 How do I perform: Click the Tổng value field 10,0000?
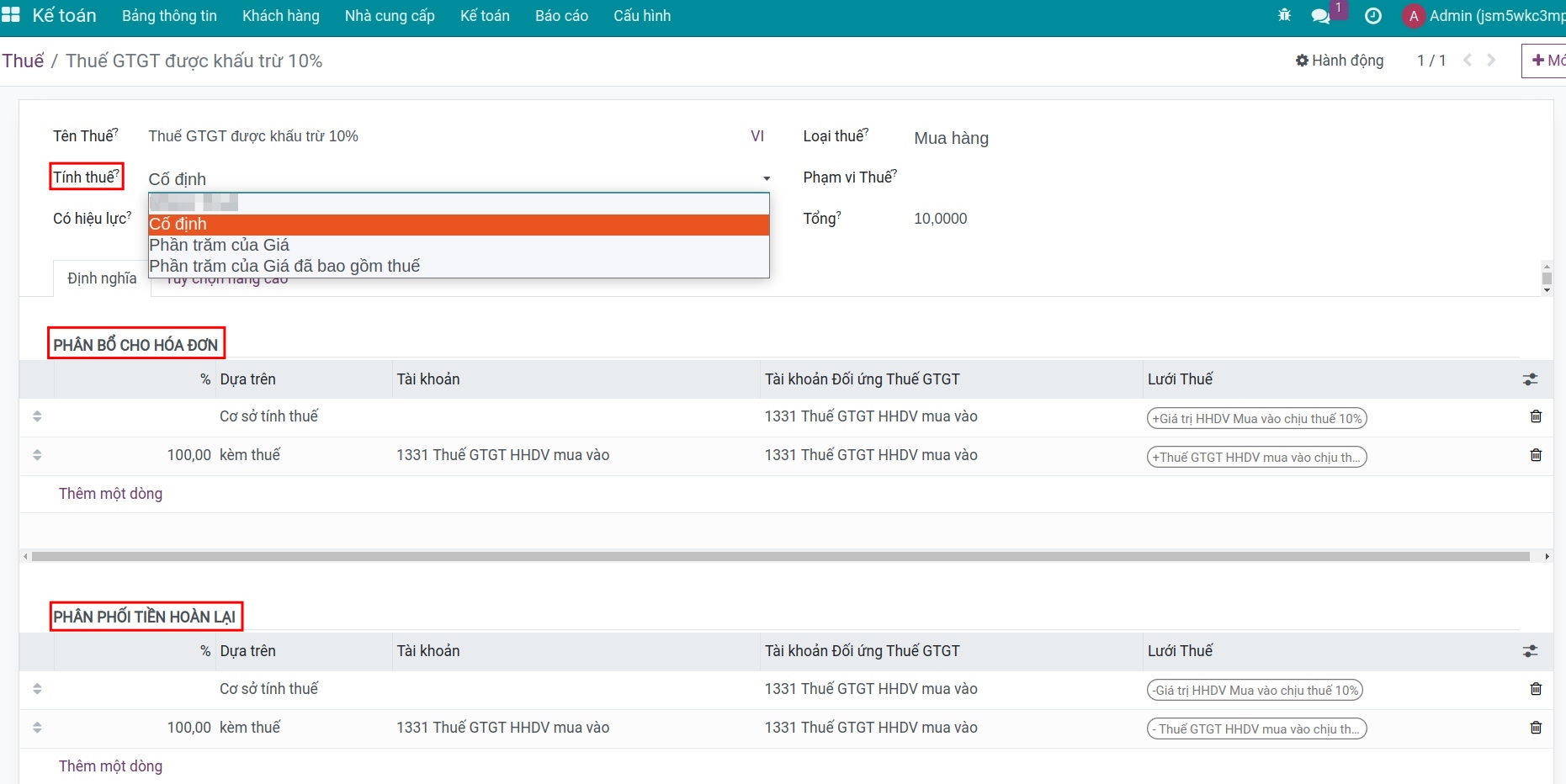(940, 219)
